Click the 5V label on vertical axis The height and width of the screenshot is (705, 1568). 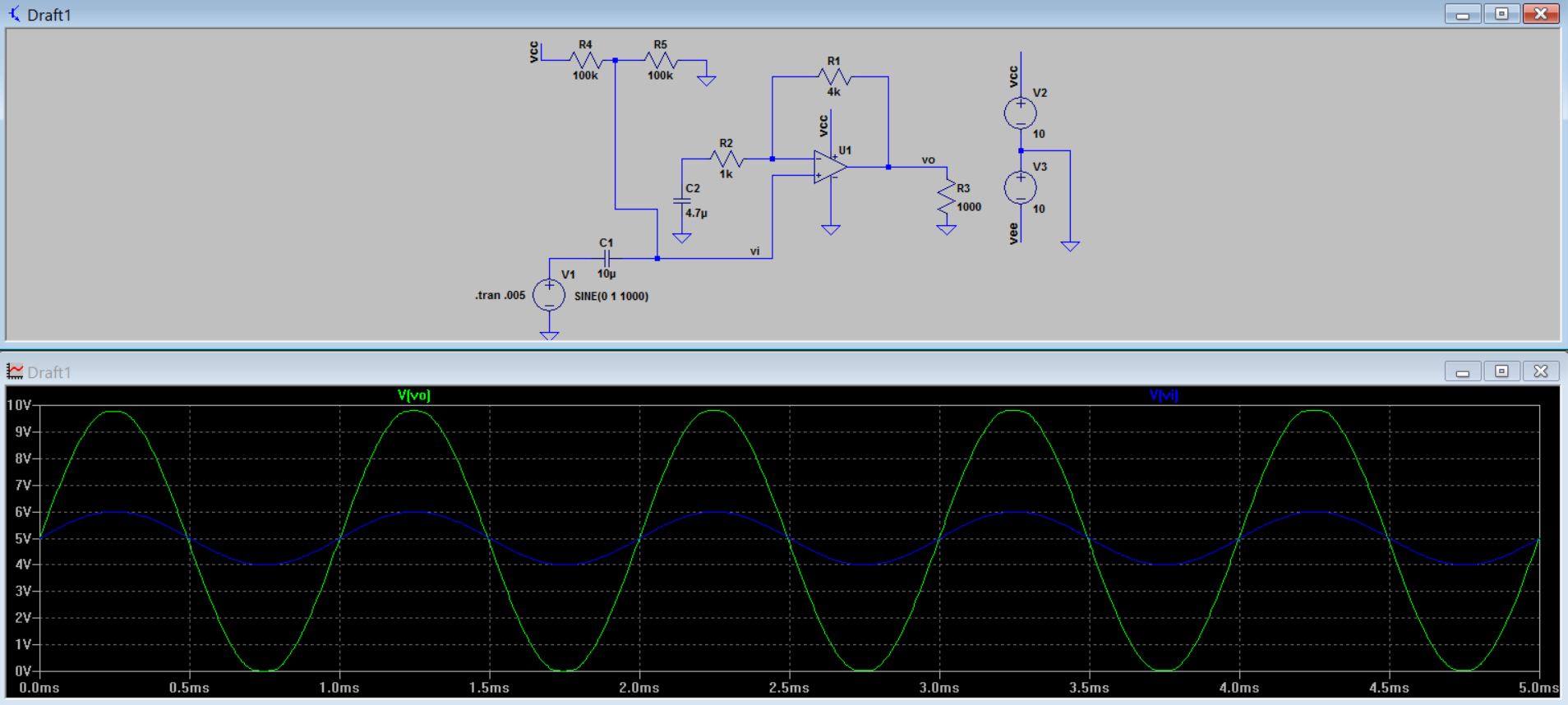click(23, 539)
